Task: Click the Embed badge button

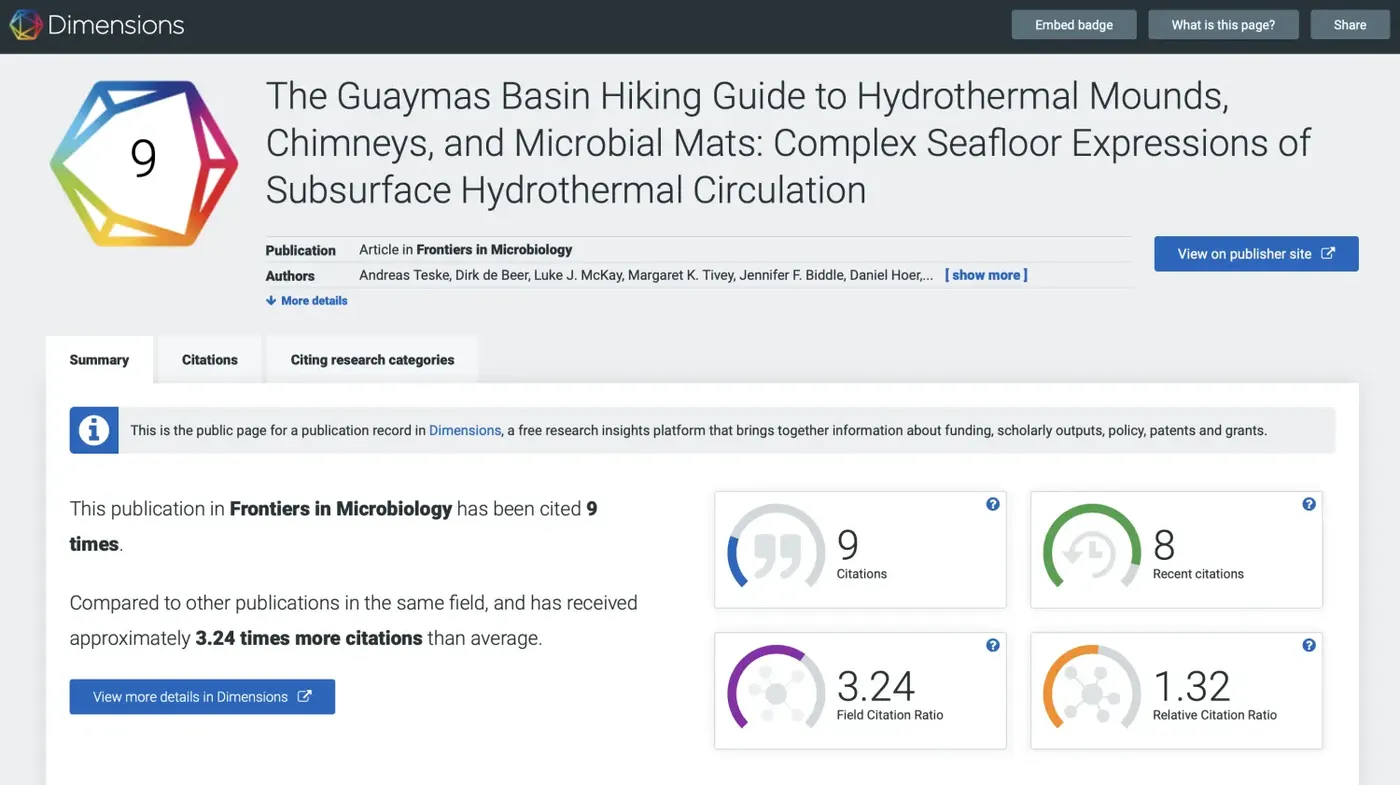Action: pyautogui.click(x=1074, y=25)
